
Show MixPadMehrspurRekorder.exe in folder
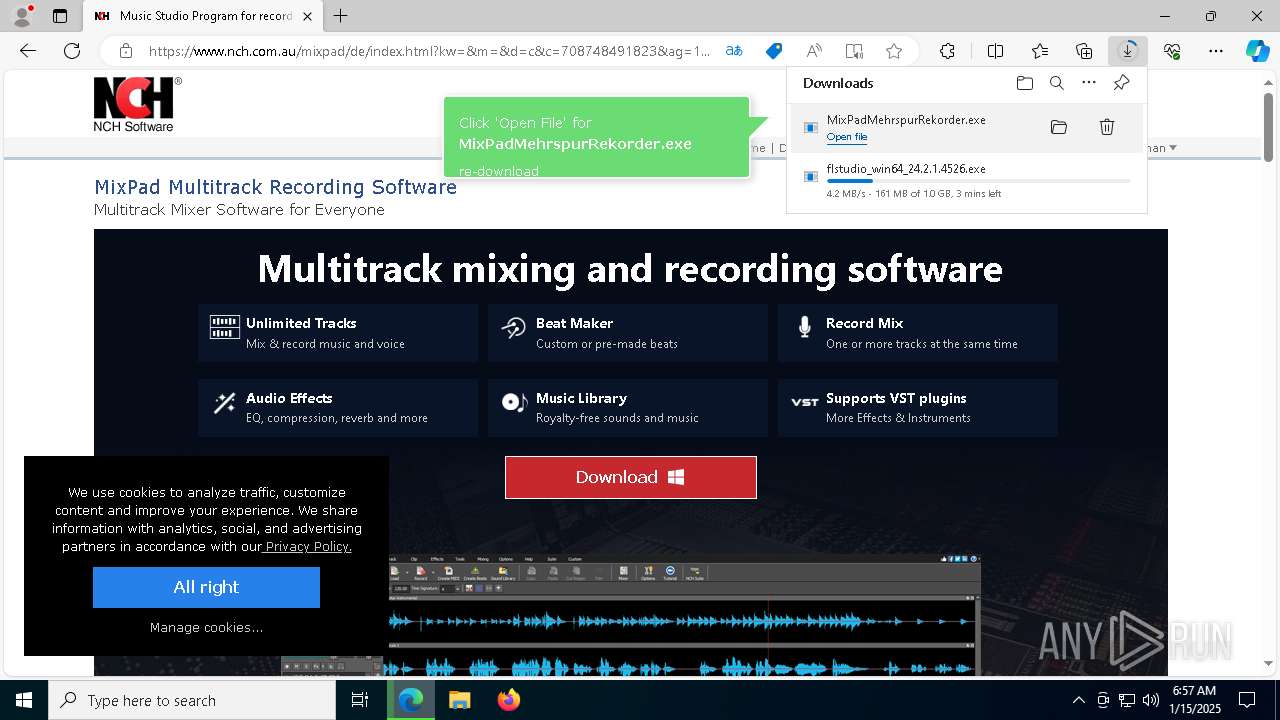[1059, 127]
